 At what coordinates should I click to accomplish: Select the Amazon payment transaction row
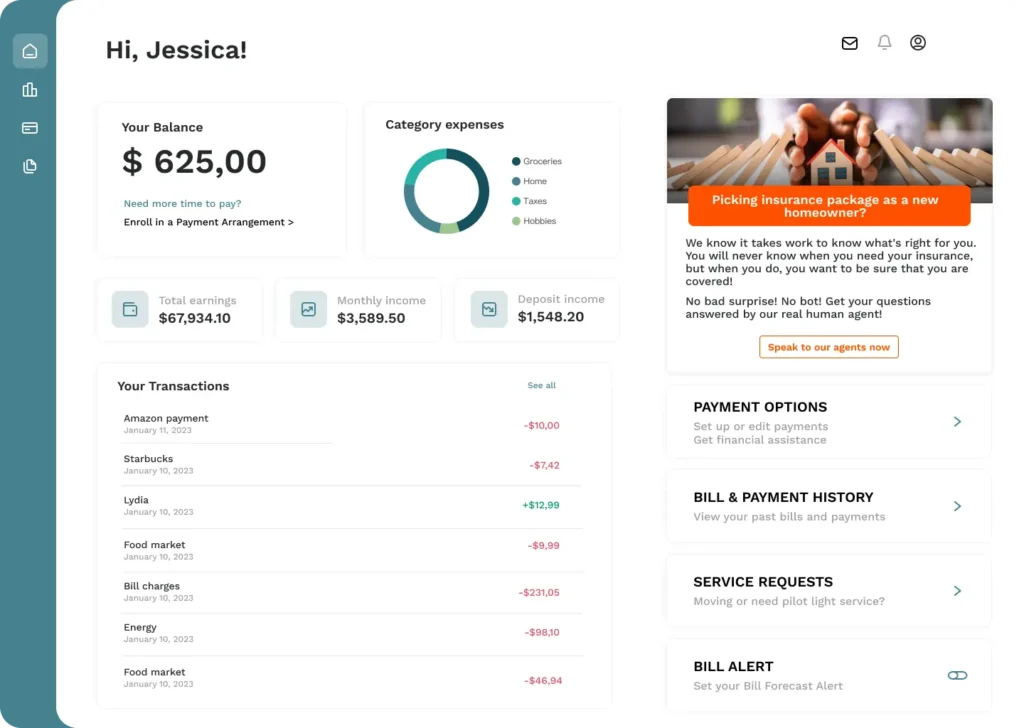click(x=342, y=424)
